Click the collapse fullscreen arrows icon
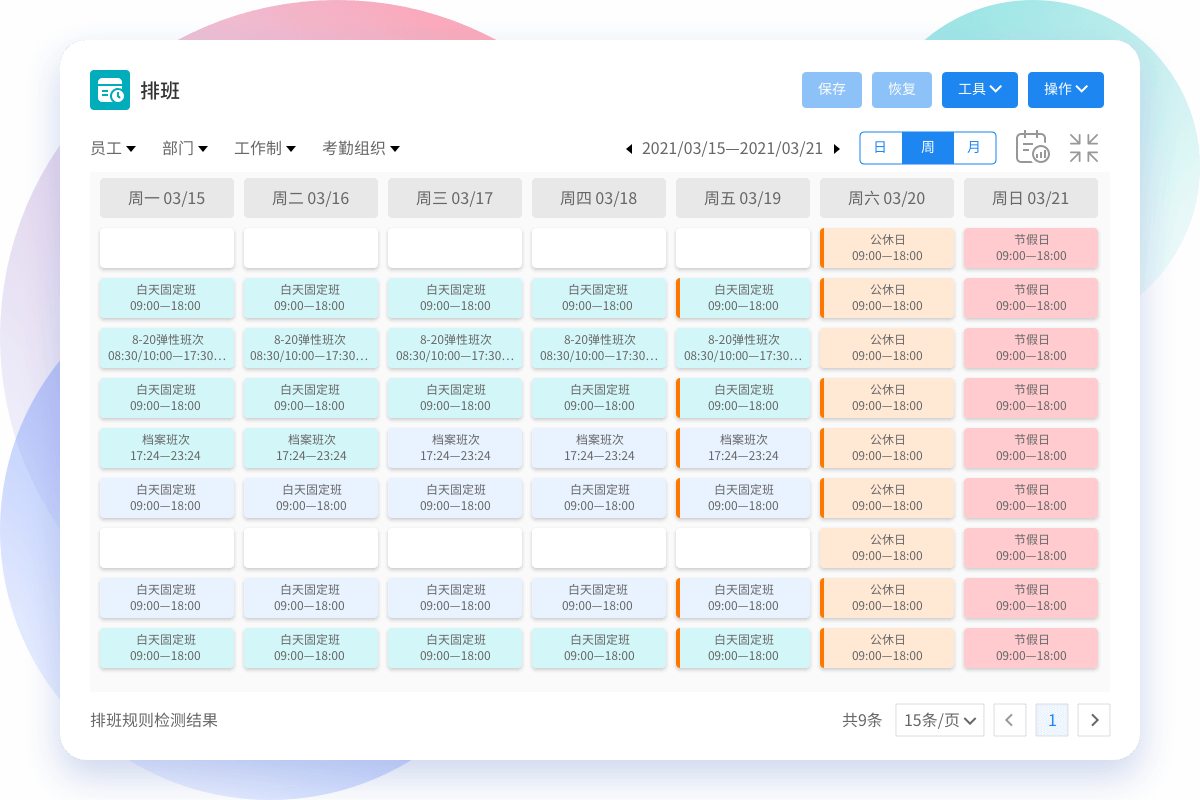The width and height of the screenshot is (1200, 800). [x=1084, y=148]
